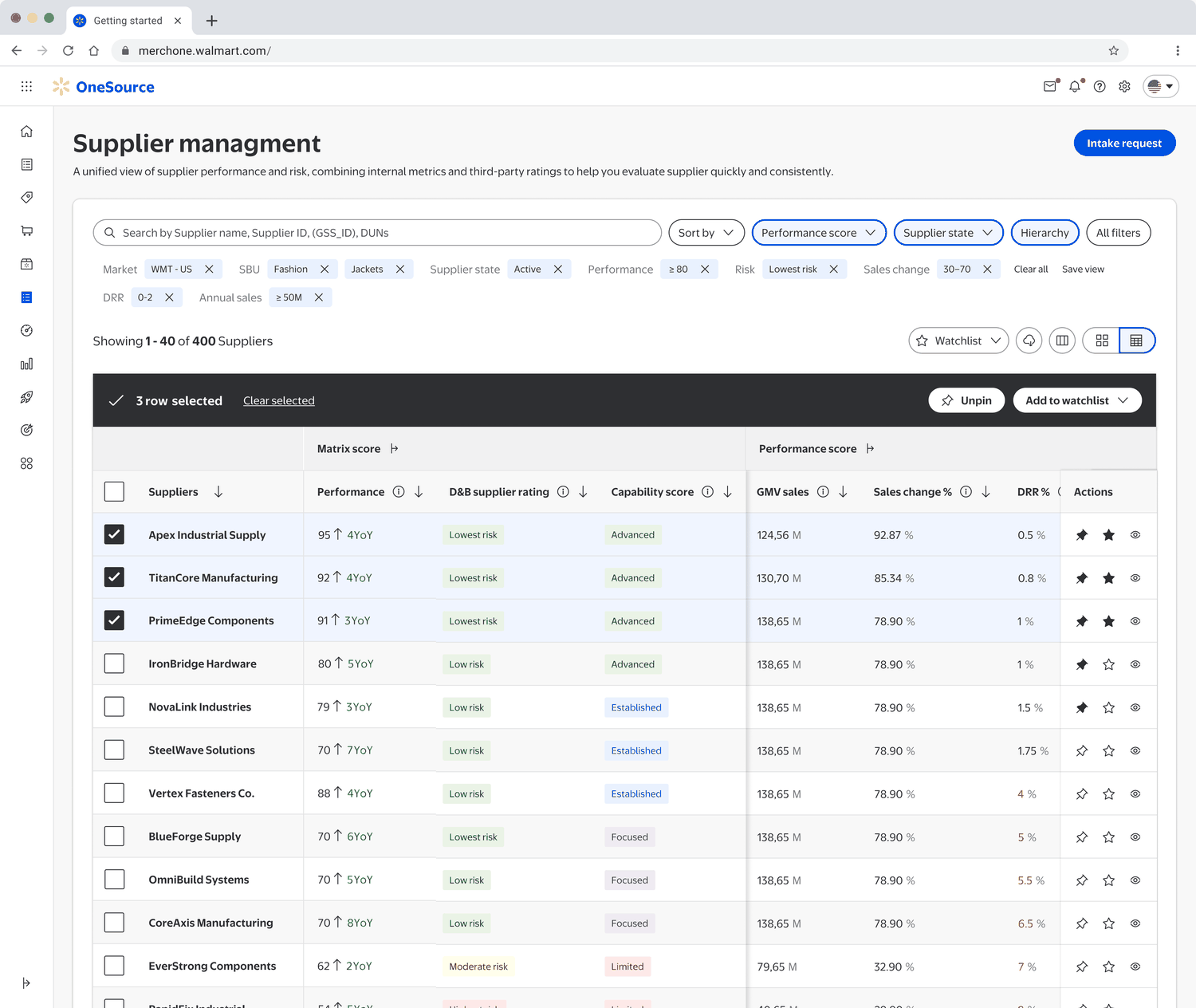1196x1008 pixels.
Task: Remove the Lowest risk filter chip
Action: pyautogui.click(x=834, y=270)
